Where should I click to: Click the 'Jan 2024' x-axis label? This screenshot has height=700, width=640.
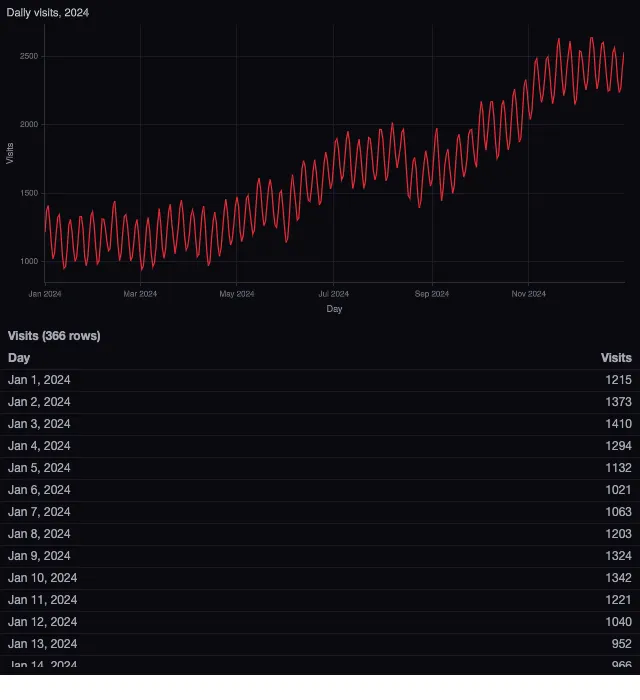(45, 294)
